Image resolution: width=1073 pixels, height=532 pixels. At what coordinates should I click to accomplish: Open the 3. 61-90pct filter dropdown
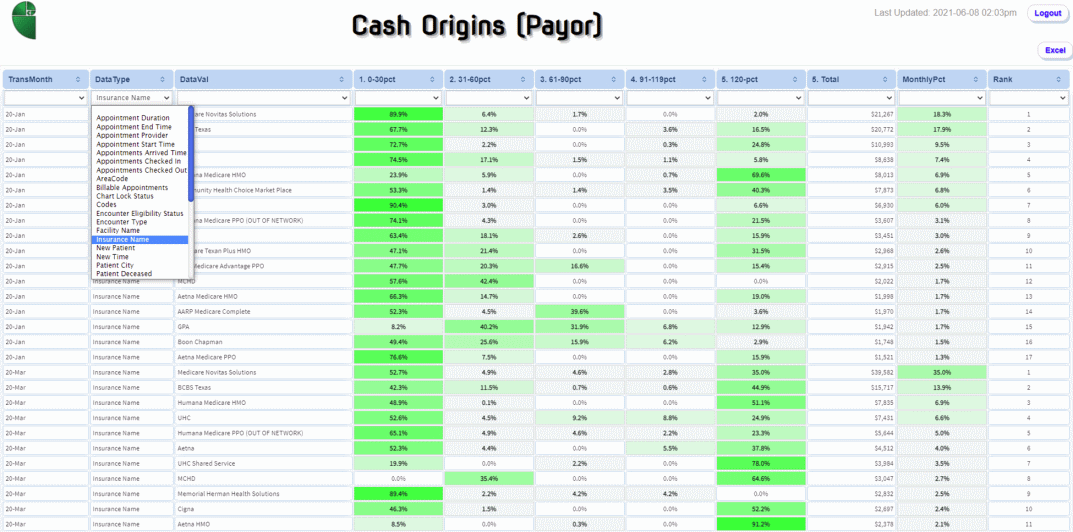[x=580, y=98]
